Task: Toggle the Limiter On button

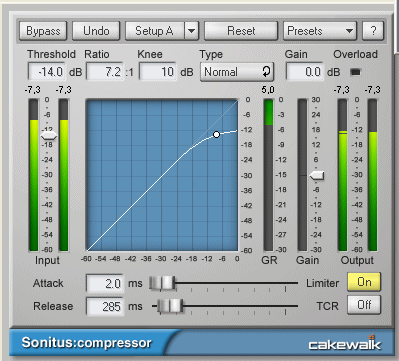Action: (364, 282)
